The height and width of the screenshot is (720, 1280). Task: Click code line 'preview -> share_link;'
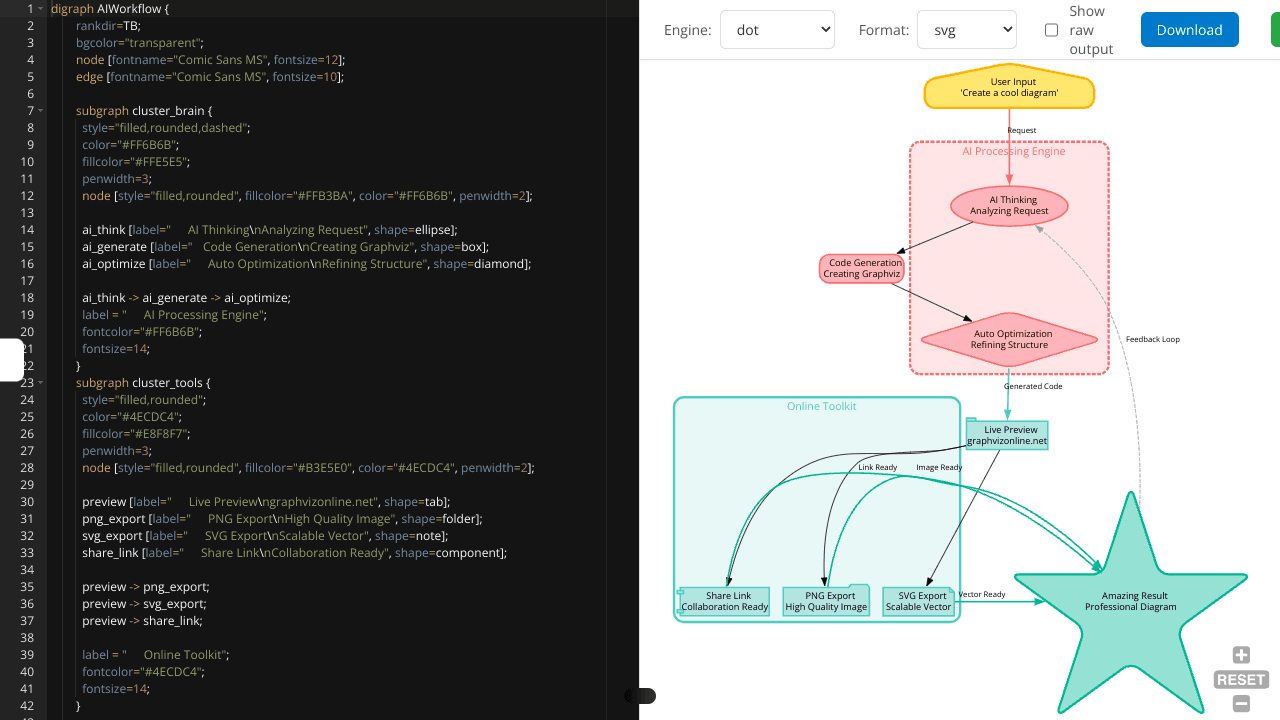tap(142, 621)
